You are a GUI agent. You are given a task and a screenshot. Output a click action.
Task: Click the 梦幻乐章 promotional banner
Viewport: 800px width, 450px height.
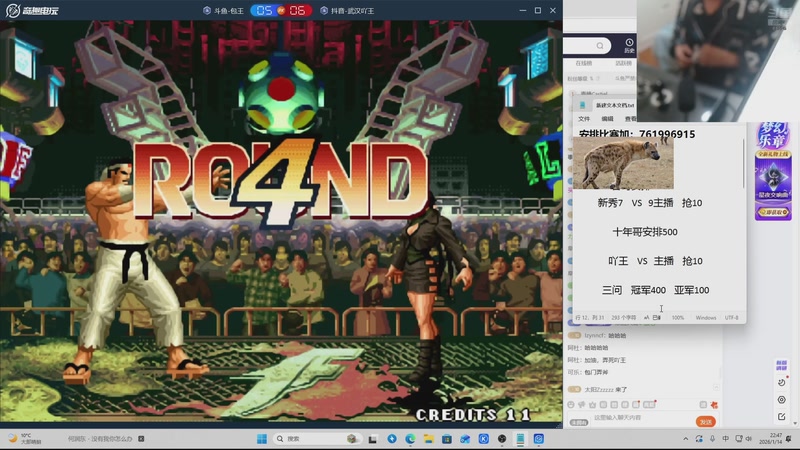click(x=773, y=171)
